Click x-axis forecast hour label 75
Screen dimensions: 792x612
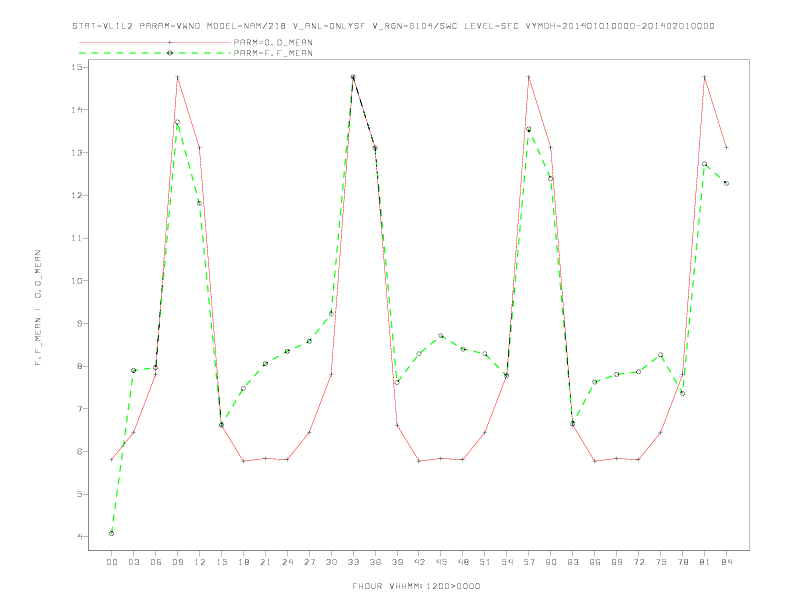point(661,562)
